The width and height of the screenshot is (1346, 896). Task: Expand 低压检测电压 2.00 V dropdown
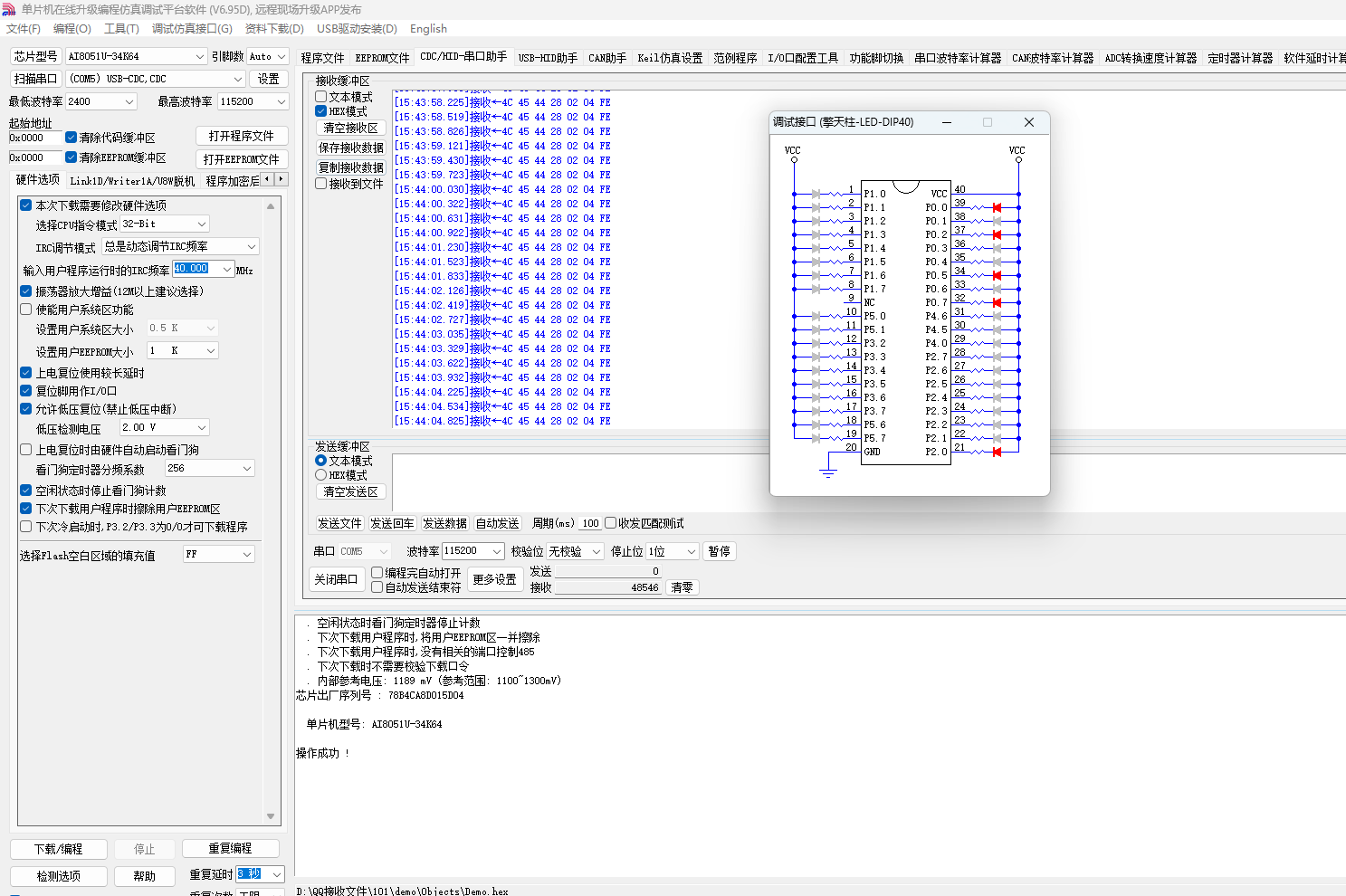[x=165, y=427]
